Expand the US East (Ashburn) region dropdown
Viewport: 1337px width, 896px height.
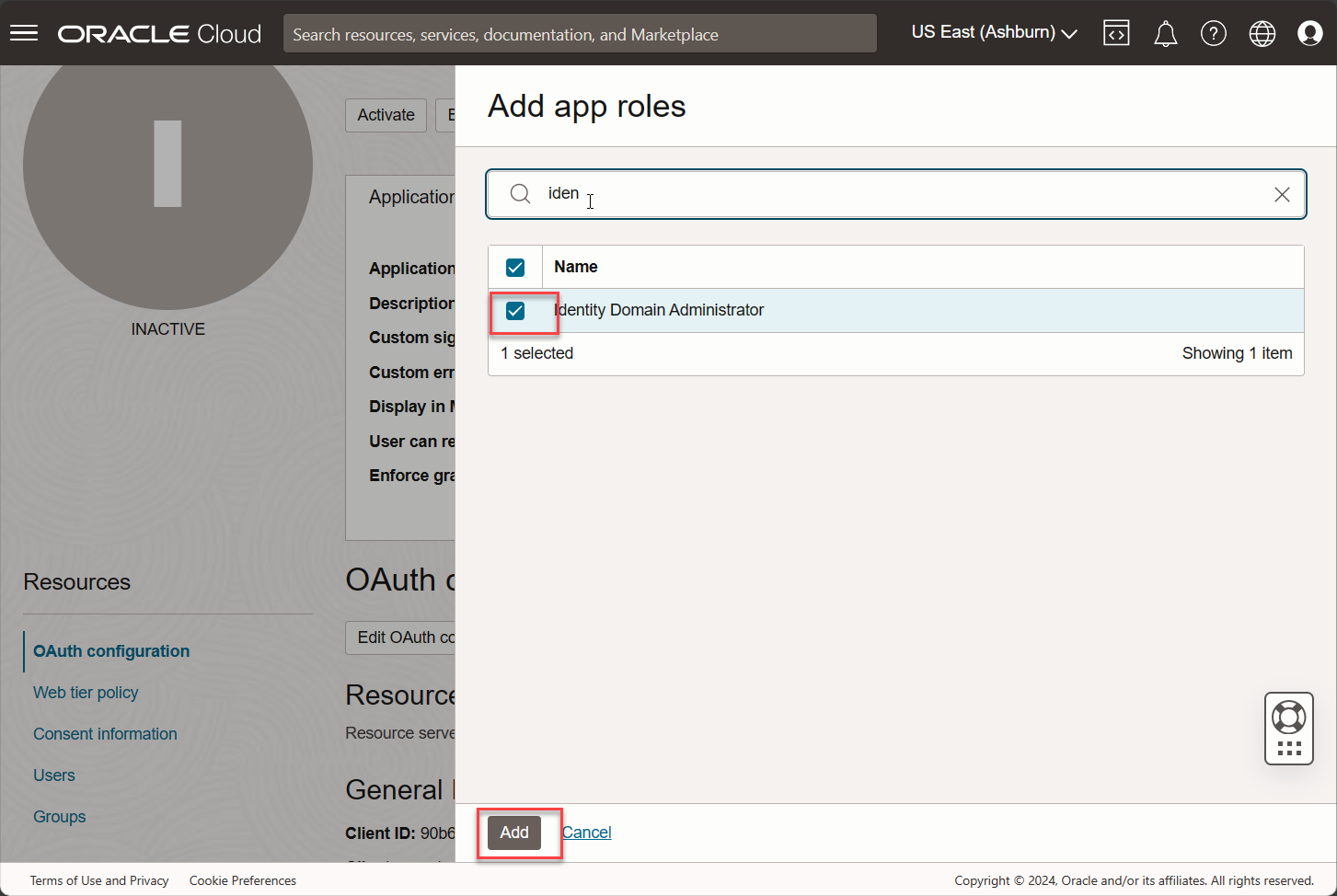click(x=993, y=32)
